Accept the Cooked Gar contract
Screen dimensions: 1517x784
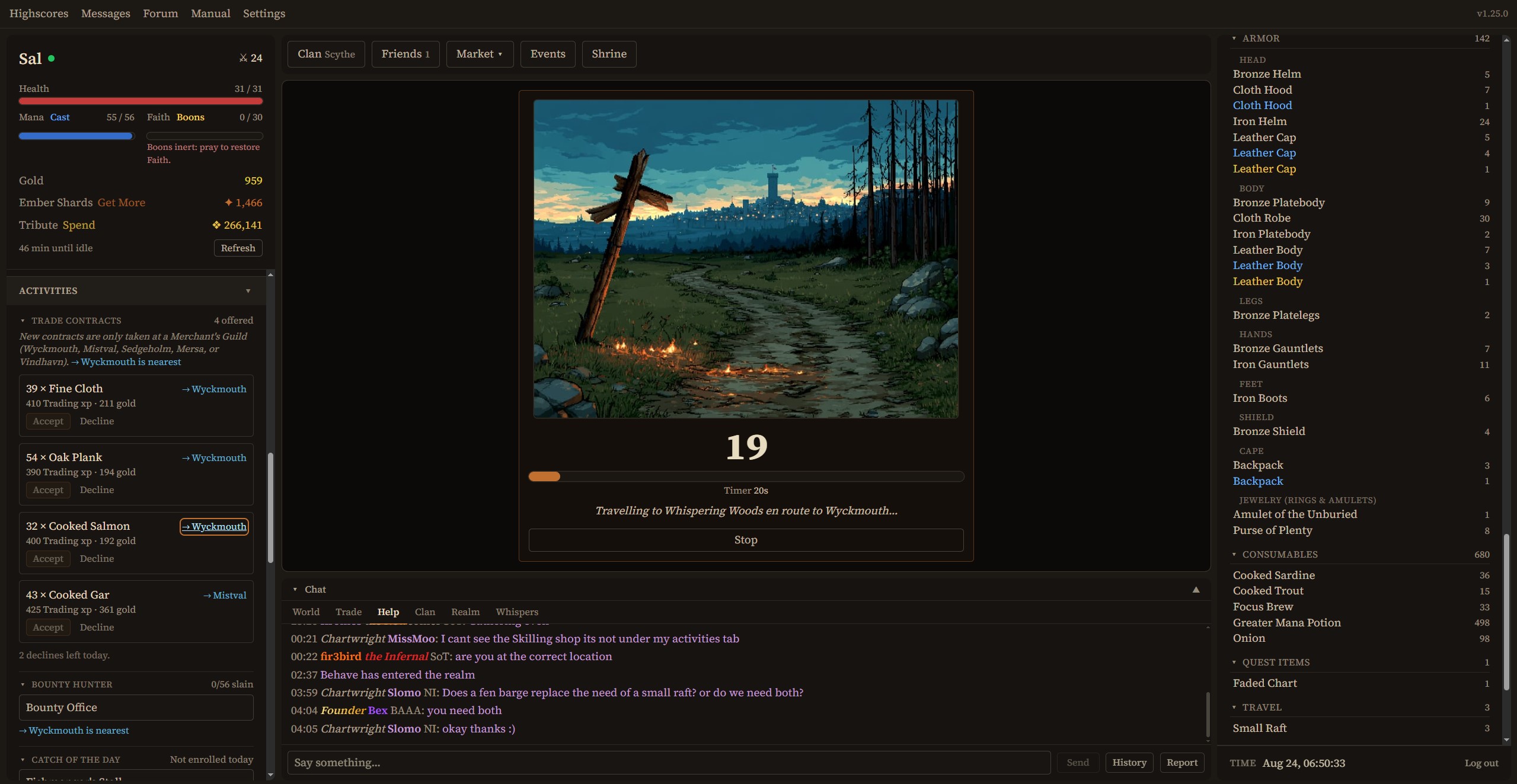48,628
